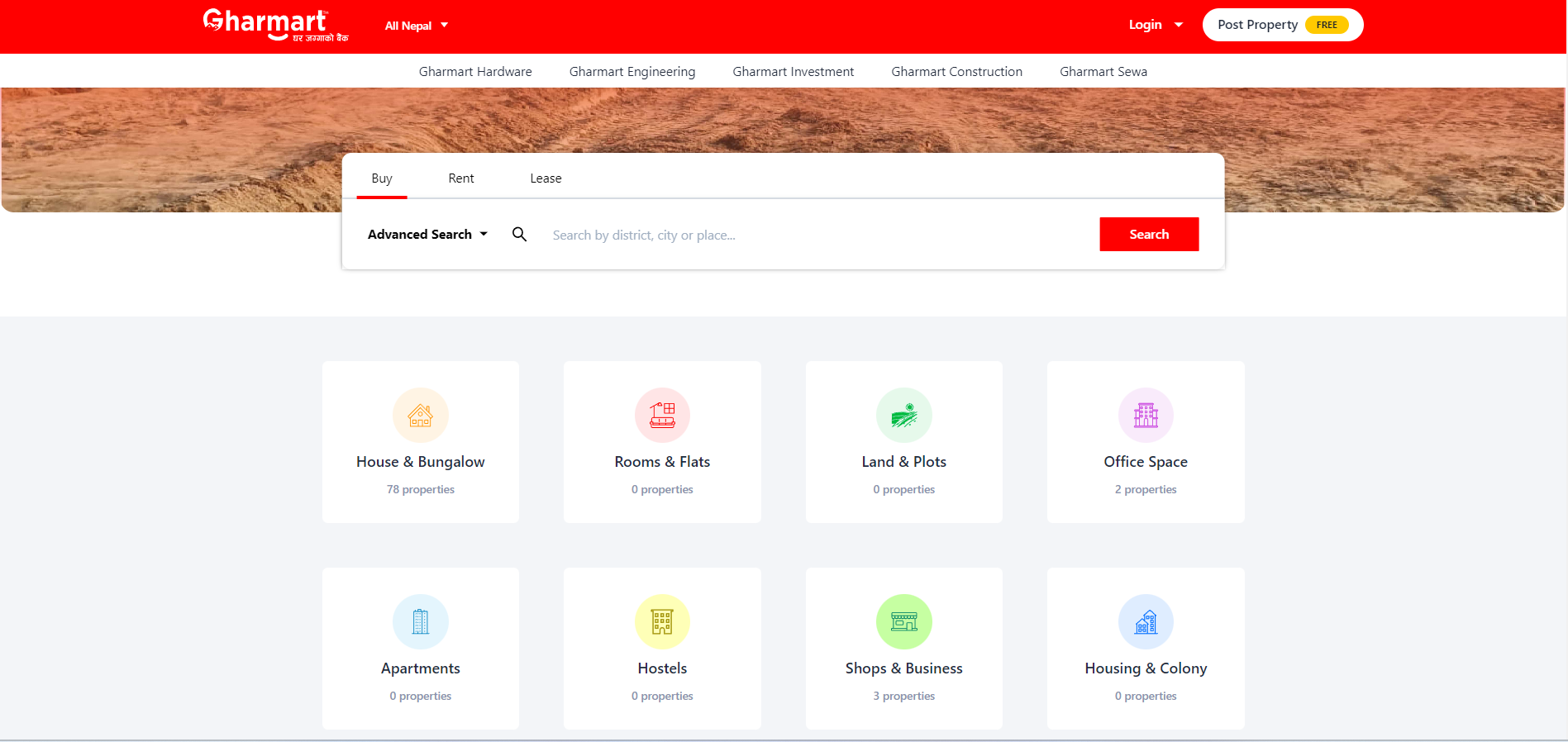
Task: Open the Apartments category title
Action: click(x=421, y=668)
